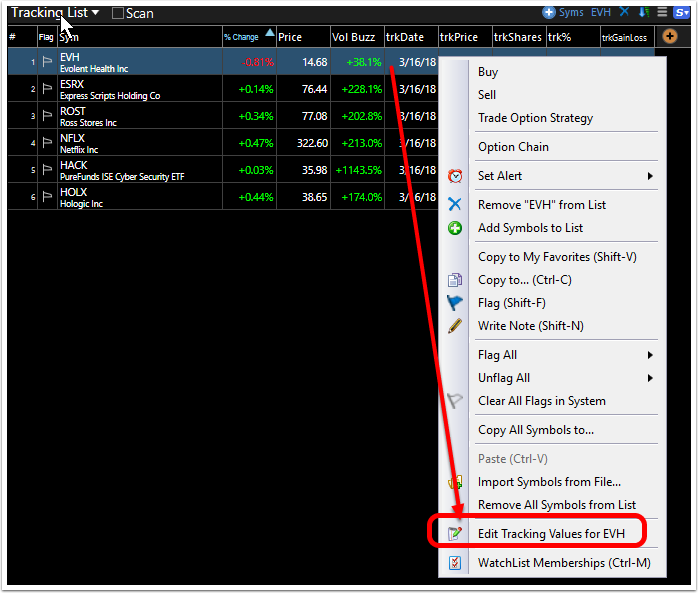Screen dimensions: 698x593
Task: Open the hamburger list menu icon
Action: pos(662,12)
